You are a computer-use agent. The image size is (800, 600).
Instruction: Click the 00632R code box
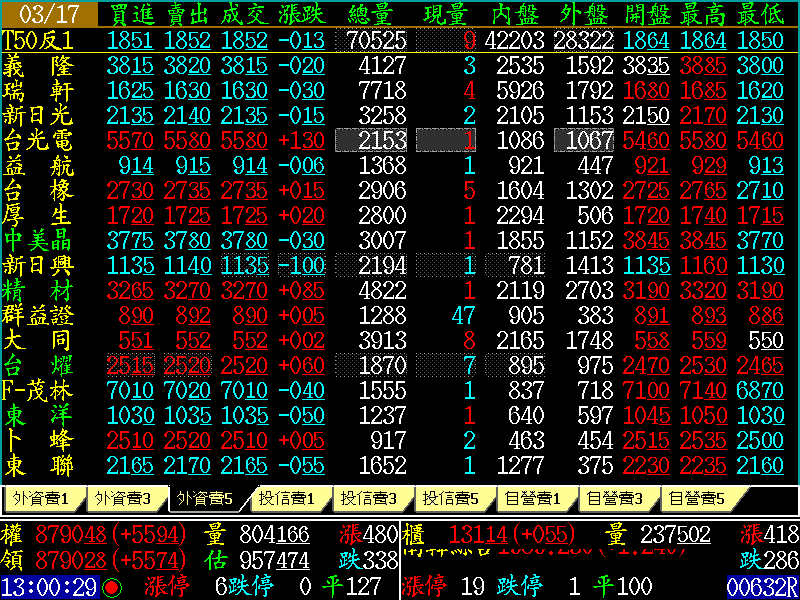coord(761,586)
